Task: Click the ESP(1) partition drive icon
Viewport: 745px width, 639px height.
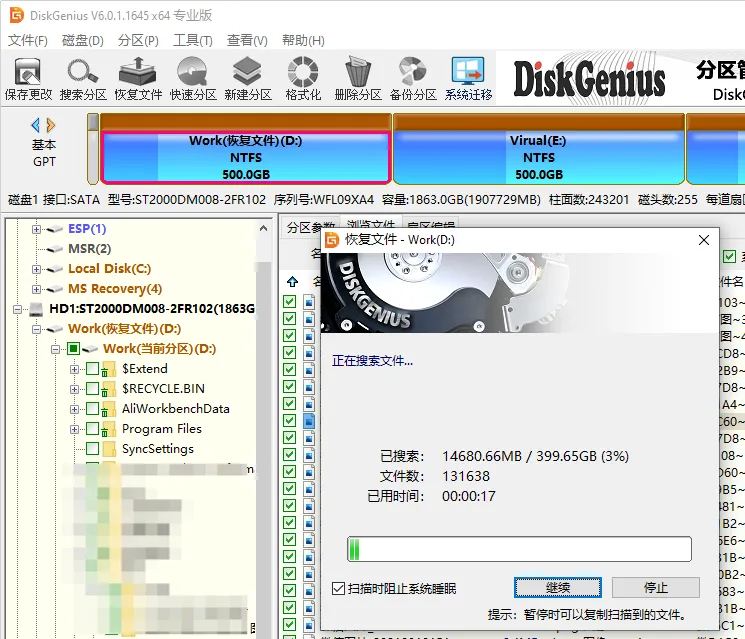Action: click(55, 229)
